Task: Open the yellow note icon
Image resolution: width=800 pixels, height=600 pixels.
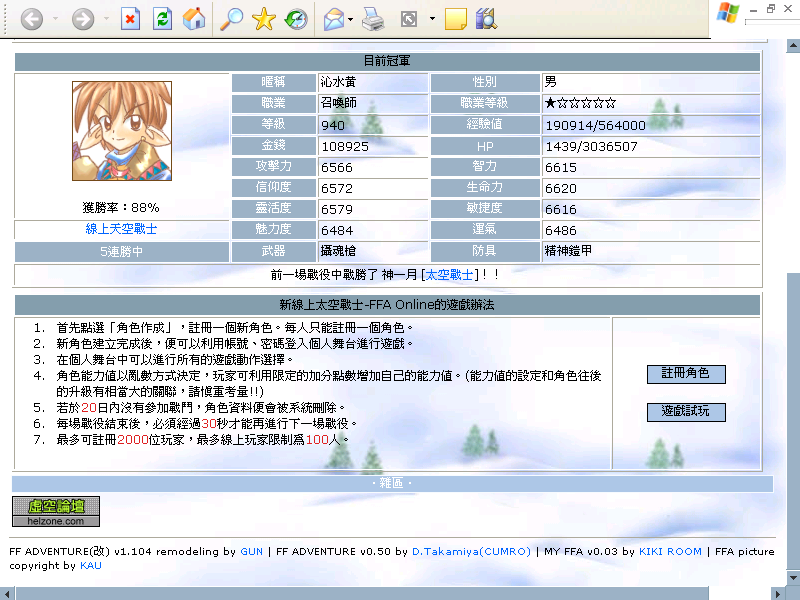Action: [x=455, y=19]
